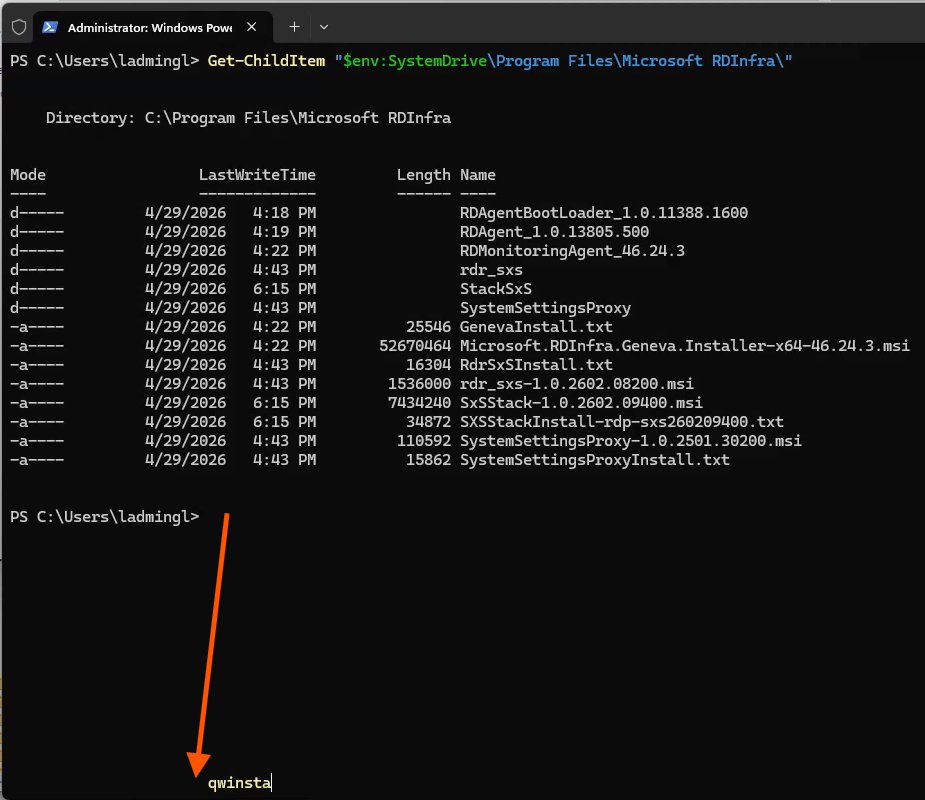Expand the new tab profile dropdown
Screen dimensions: 925x800
point(324,27)
